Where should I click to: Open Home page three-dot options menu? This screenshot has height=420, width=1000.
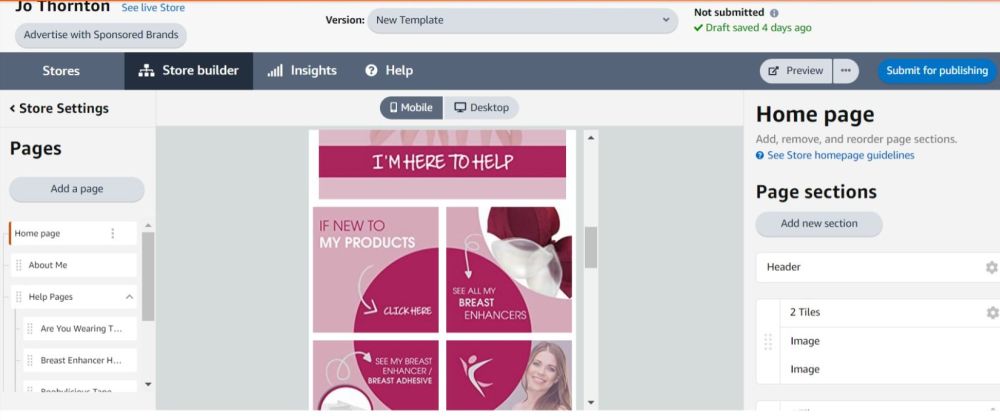[x=113, y=233]
